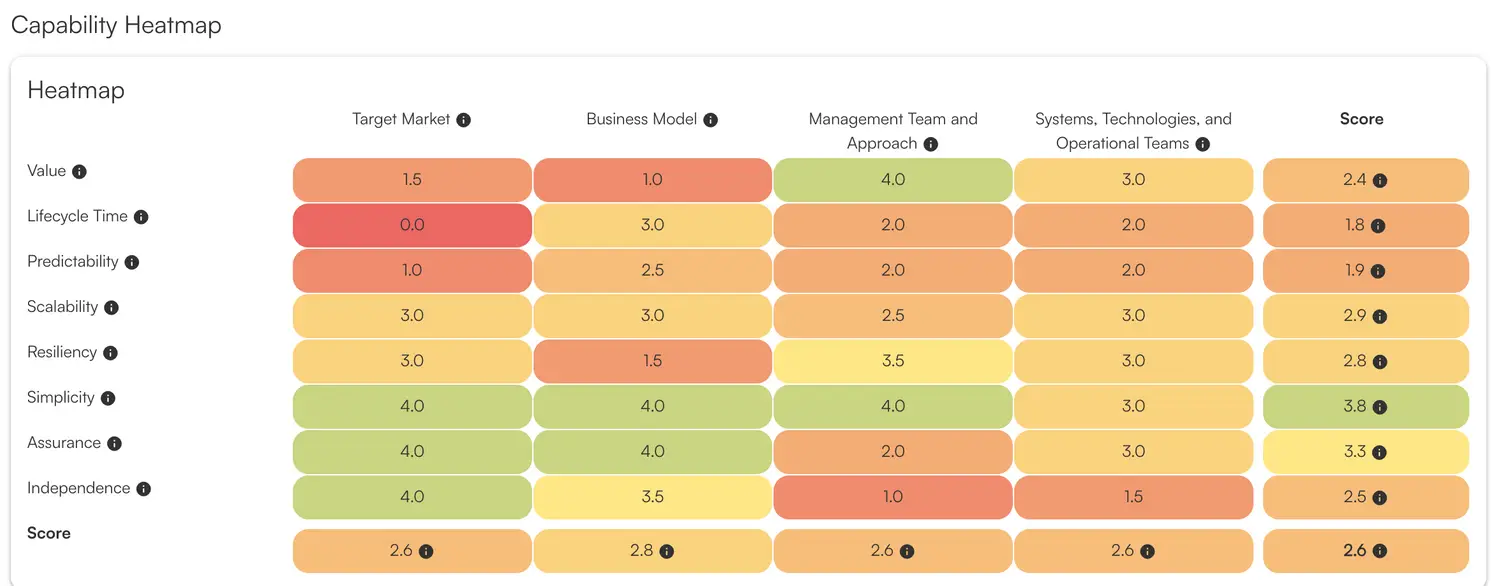
Task: Open the Predictability info icon
Action: click(132, 262)
